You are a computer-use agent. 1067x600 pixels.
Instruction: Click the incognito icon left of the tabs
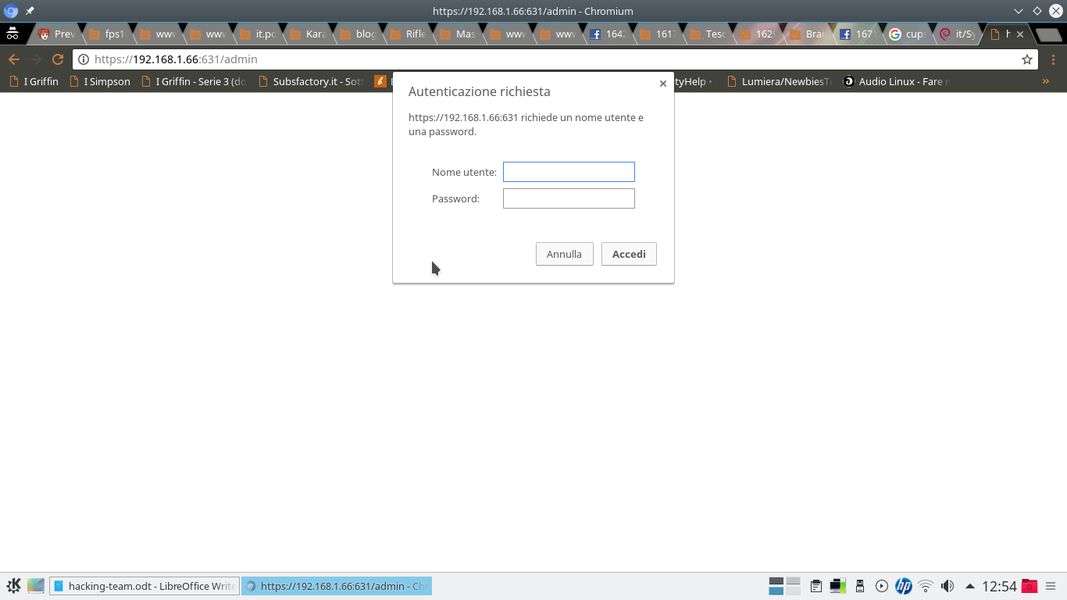12,34
